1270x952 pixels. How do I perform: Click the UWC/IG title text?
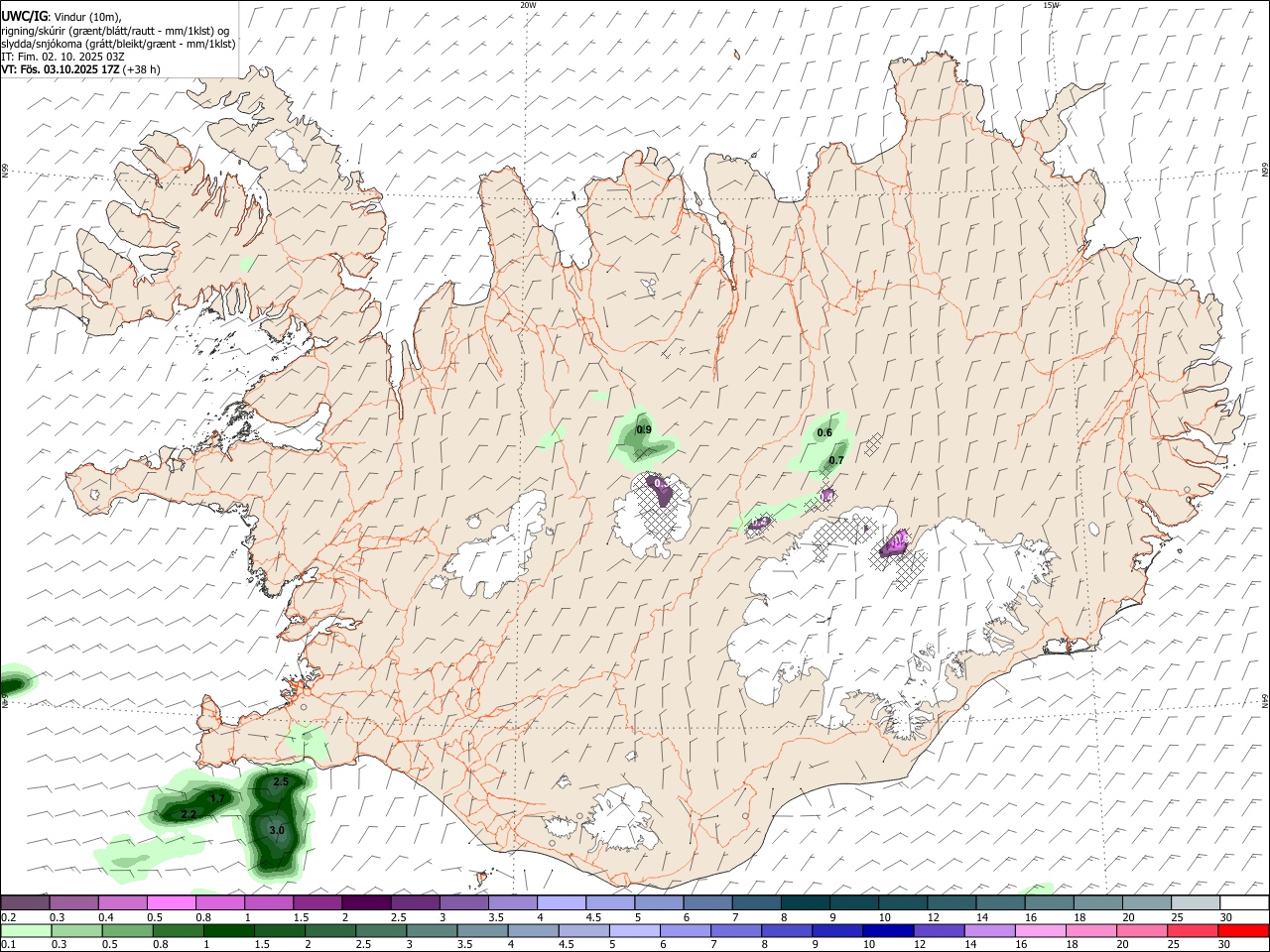23,17
